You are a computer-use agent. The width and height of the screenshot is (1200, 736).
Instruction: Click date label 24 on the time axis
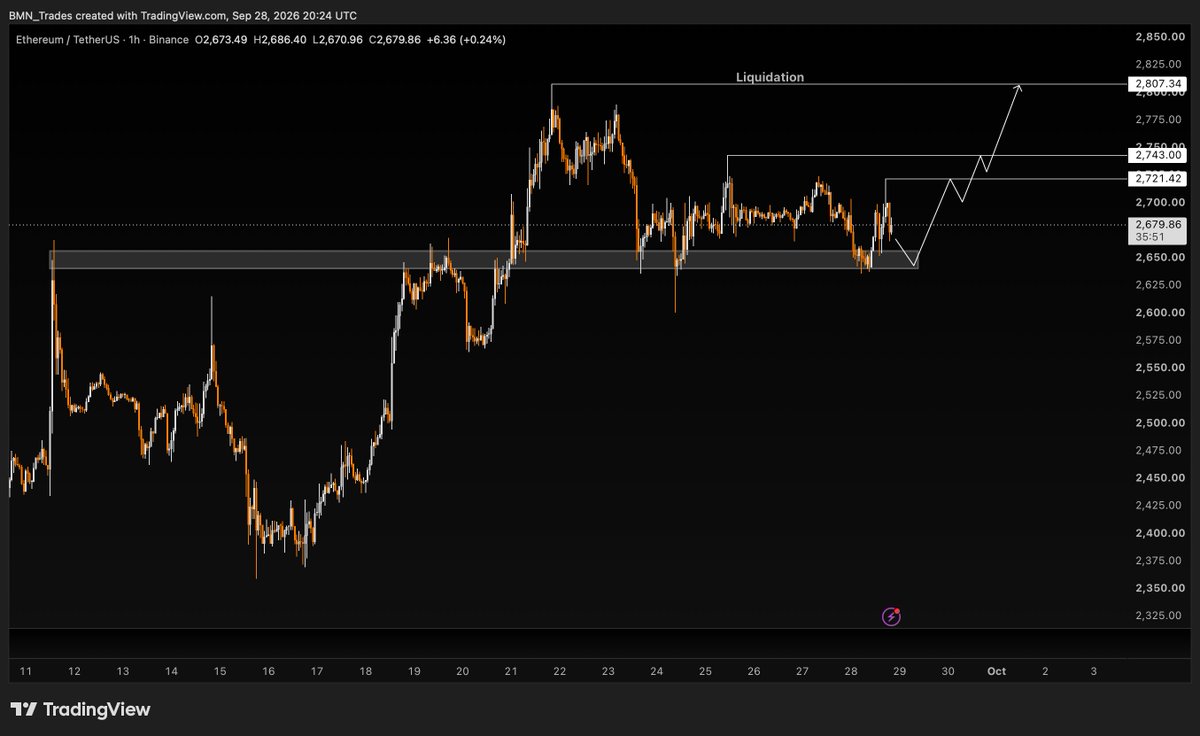657,671
